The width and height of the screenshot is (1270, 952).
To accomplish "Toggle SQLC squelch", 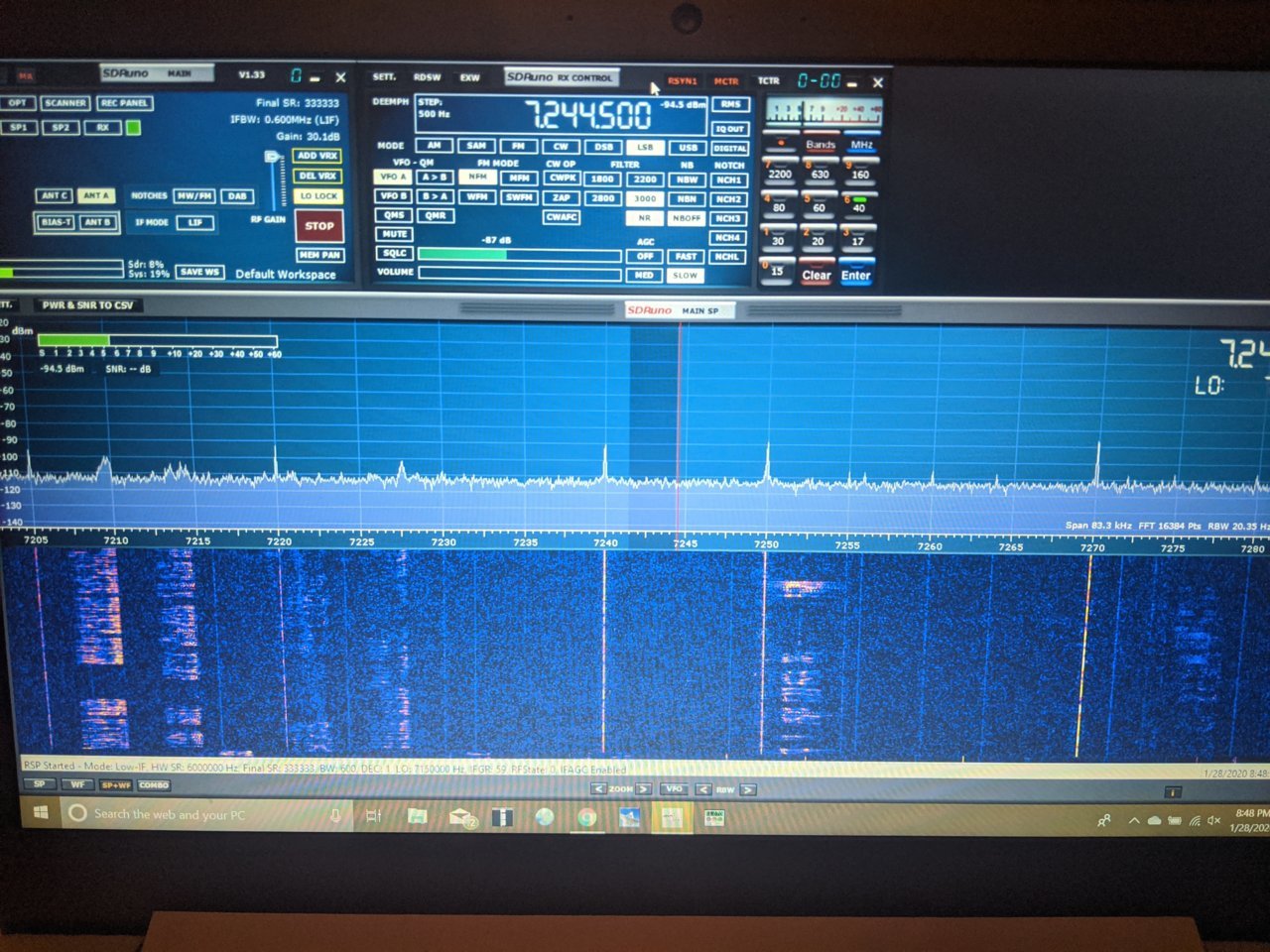I will click(394, 253).
